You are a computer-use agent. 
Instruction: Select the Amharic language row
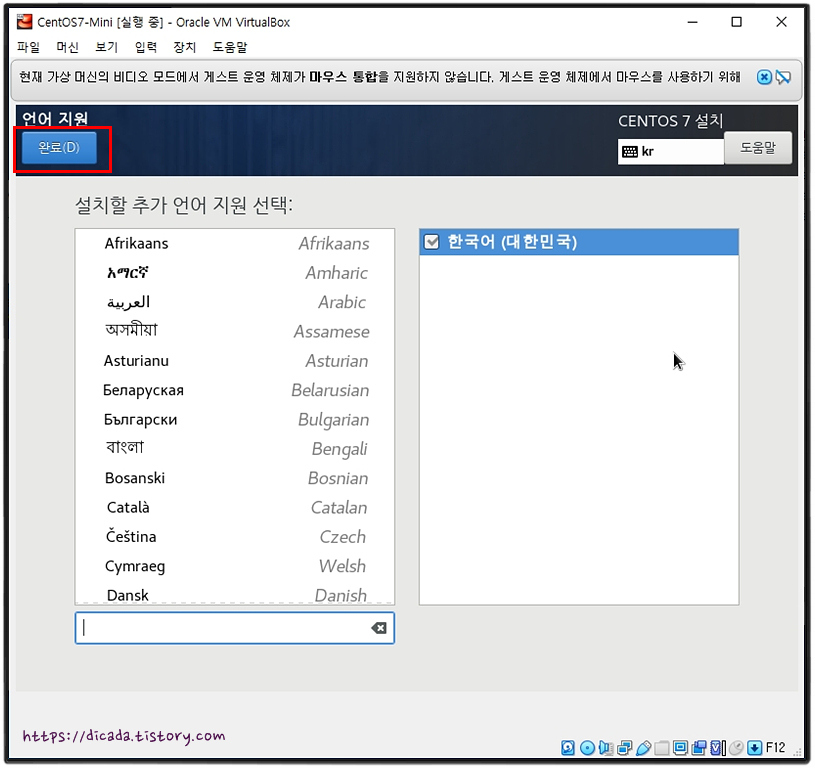pyautogui.click(x=235, y=273)
